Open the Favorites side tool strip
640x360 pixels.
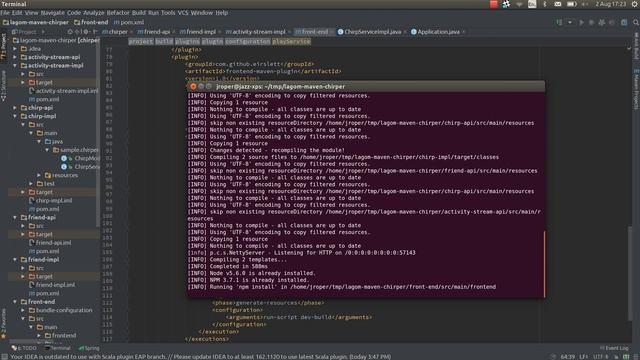point(4,324)
